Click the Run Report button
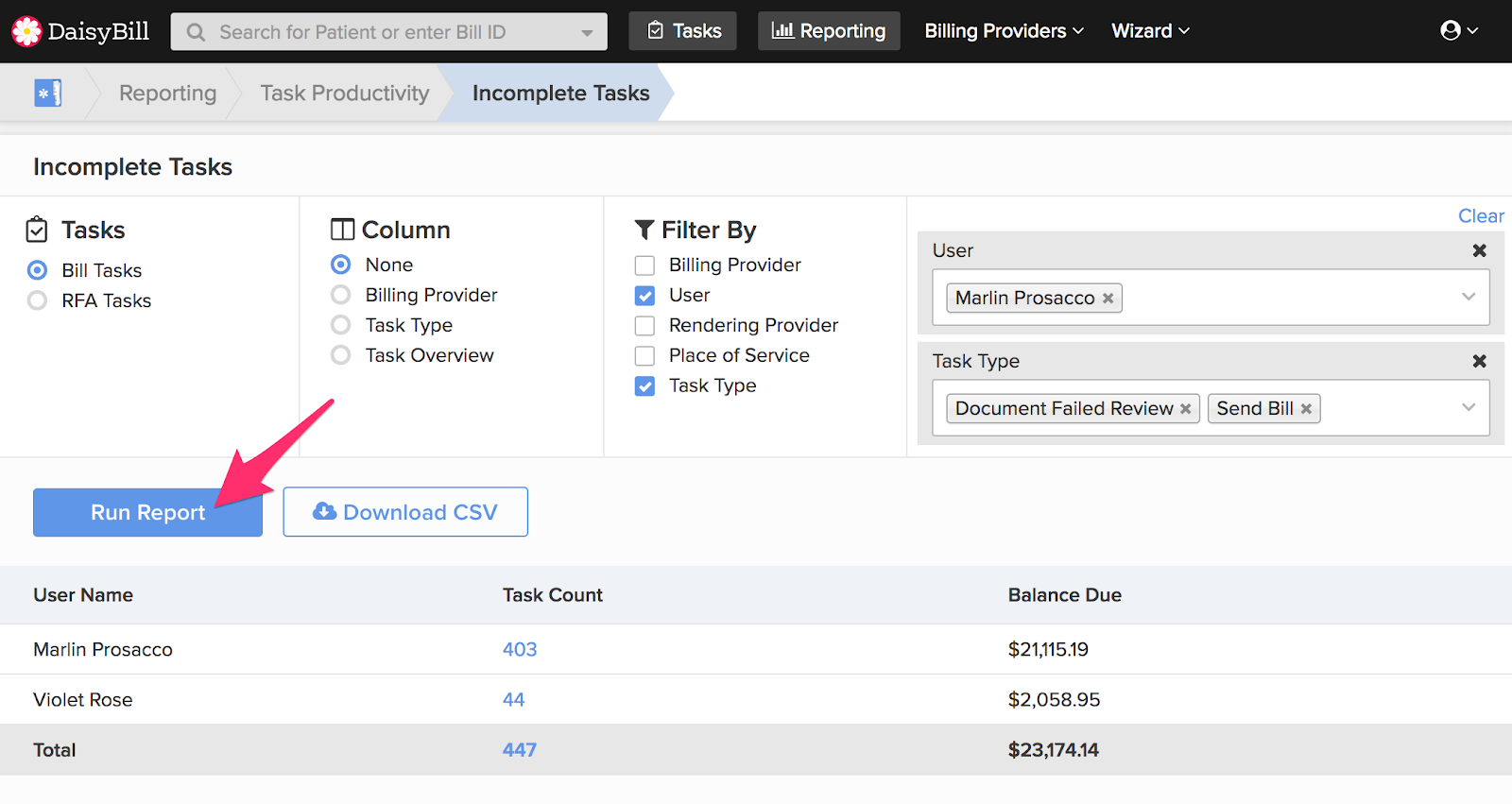1512x804 pixels. pyautogui.click(x=147, y=512)
